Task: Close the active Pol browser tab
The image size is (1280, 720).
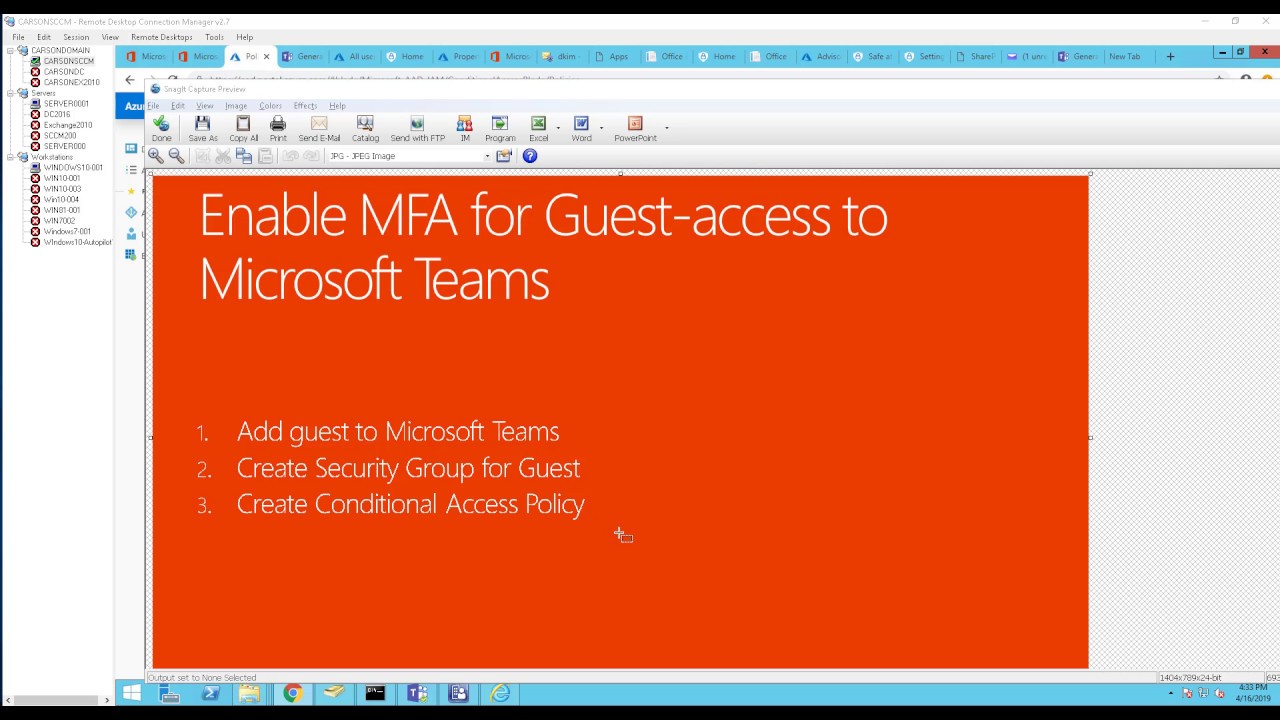Action: 266,57
